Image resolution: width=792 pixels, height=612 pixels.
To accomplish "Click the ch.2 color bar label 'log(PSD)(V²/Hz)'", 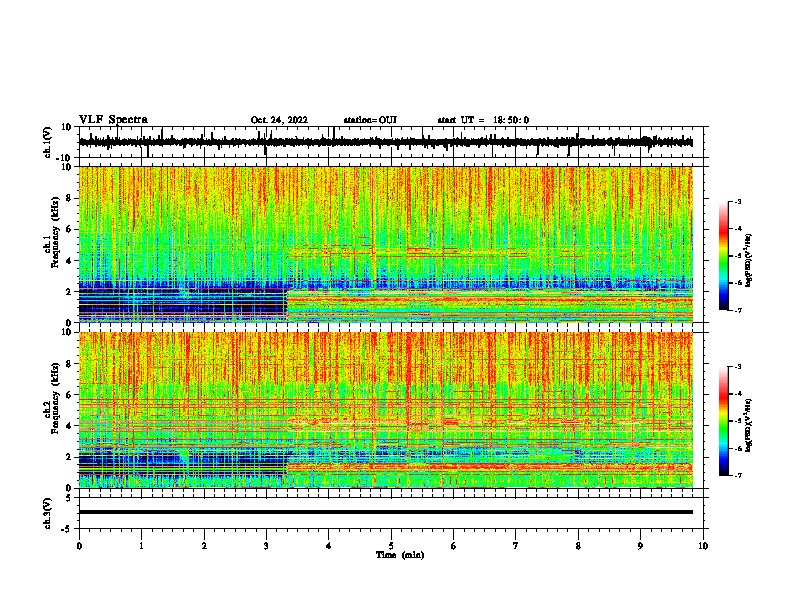I will coord(749,425).
